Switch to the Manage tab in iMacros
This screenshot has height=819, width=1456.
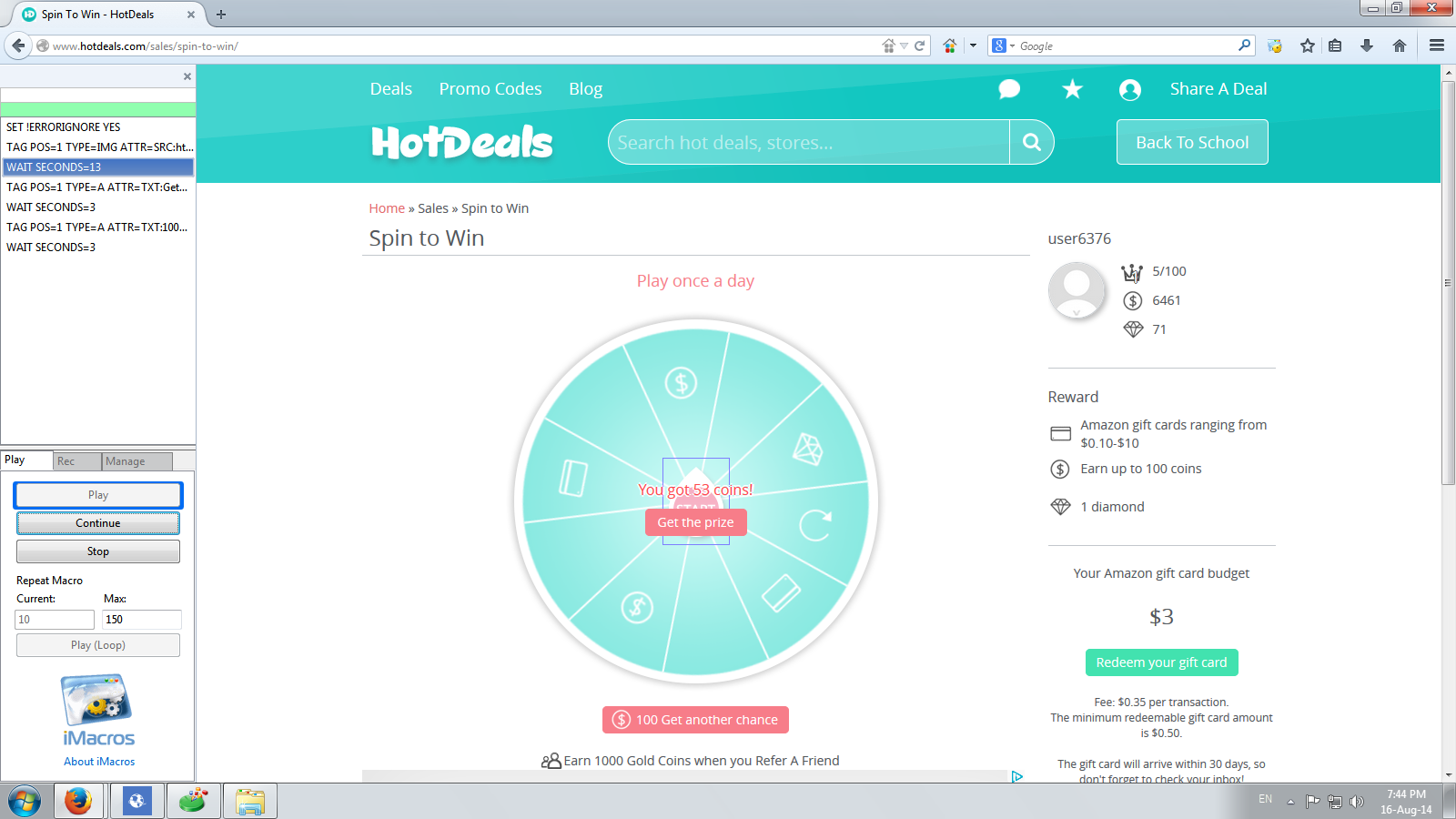click(136, 461)
